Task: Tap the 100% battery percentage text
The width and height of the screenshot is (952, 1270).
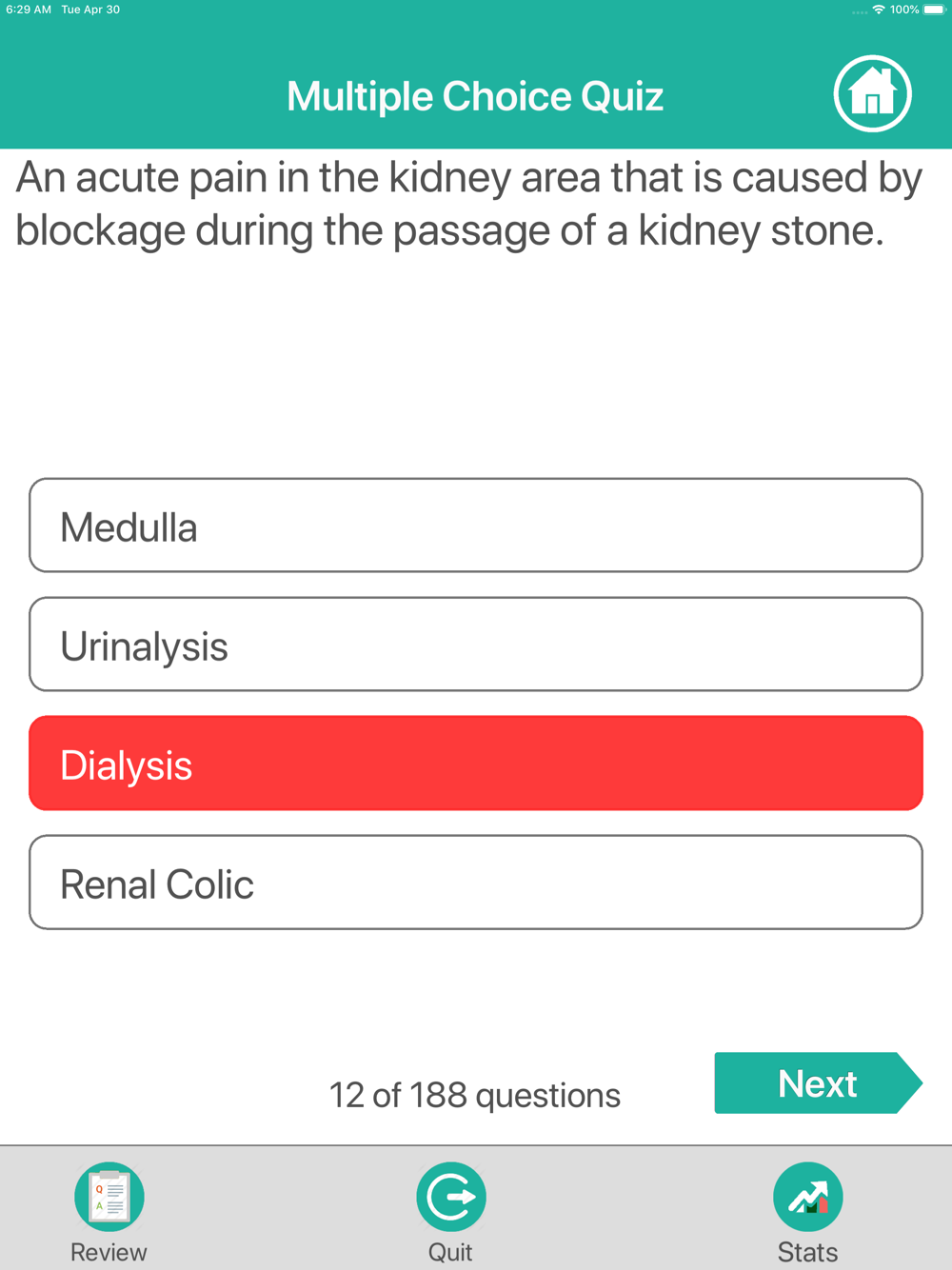Action: click(x=904, y=10)
